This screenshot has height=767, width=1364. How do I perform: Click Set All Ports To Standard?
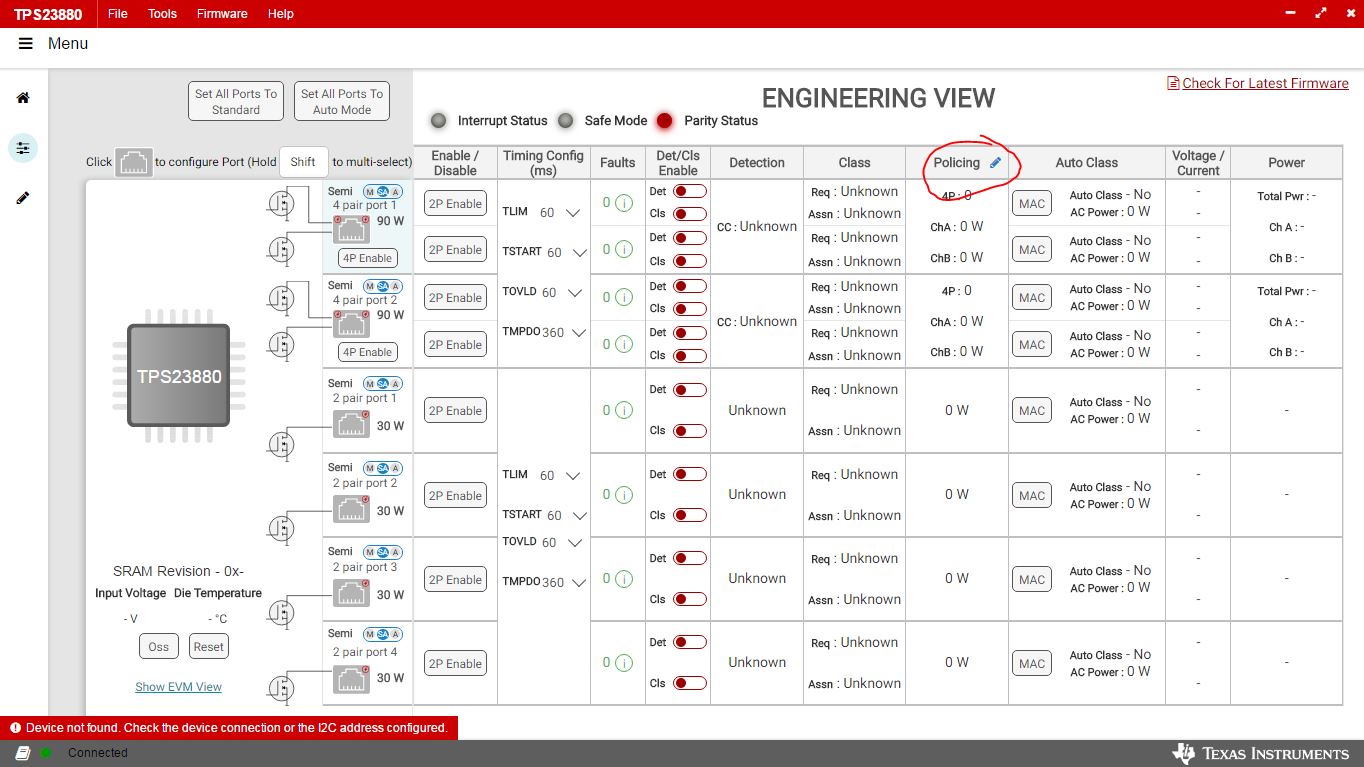pos(236,102)
